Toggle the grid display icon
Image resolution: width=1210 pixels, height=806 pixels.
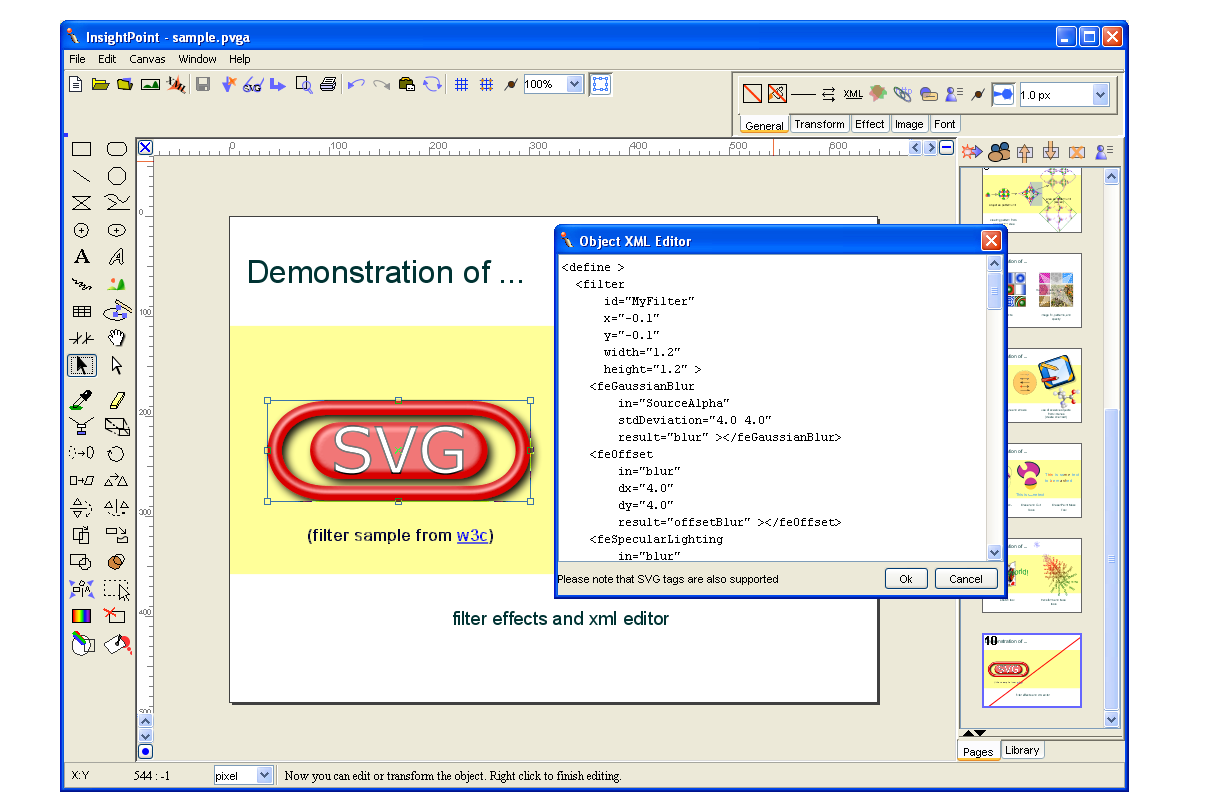click(x=461, y=85)
